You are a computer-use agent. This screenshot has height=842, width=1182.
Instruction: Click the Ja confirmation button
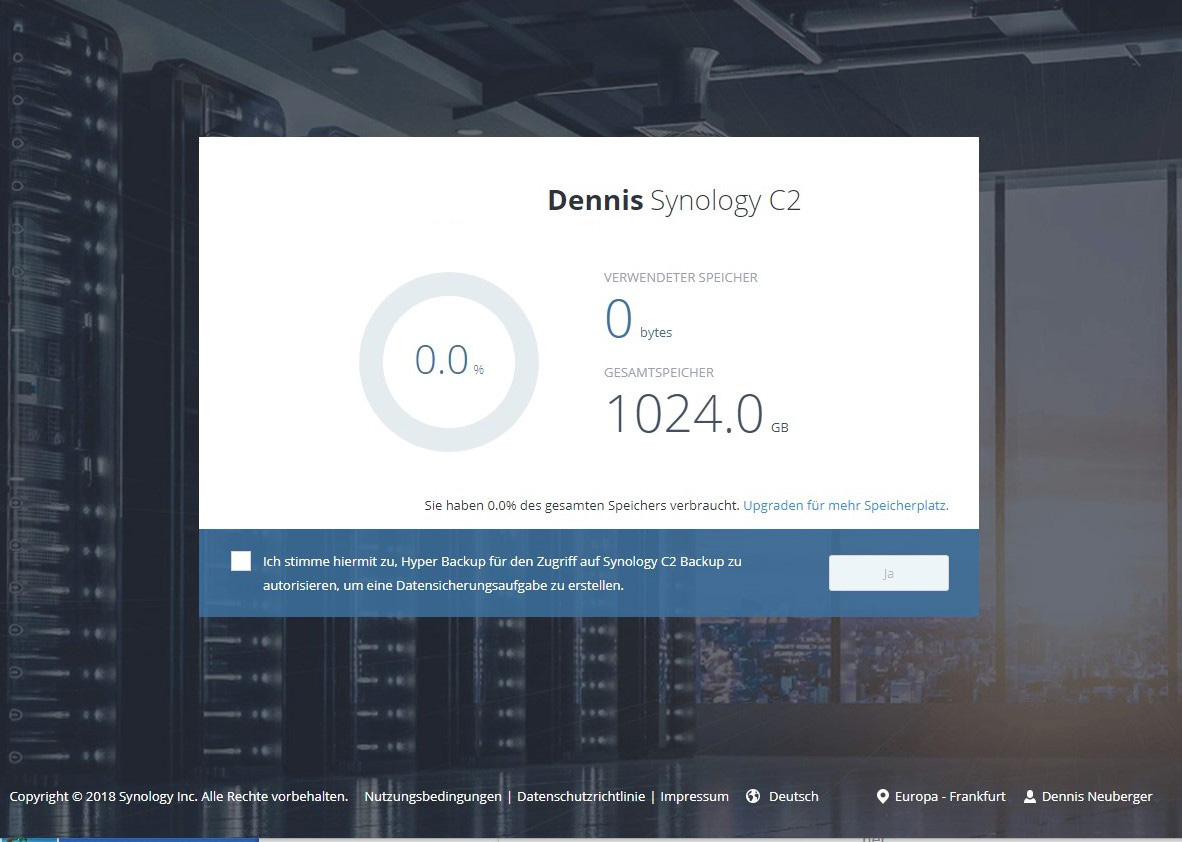coord(889,573)
